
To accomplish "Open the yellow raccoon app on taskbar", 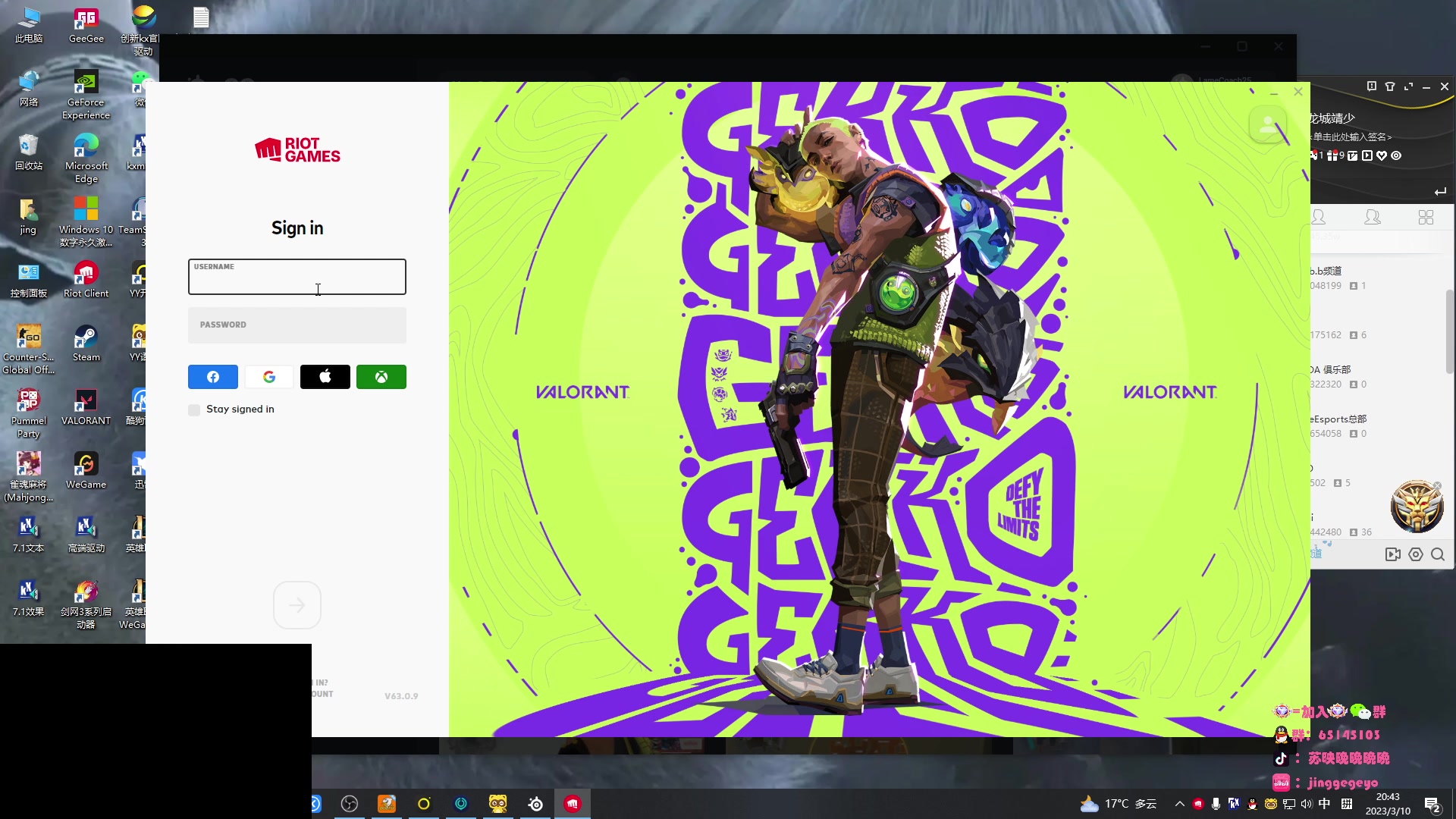I will click(x=498, y=804).
